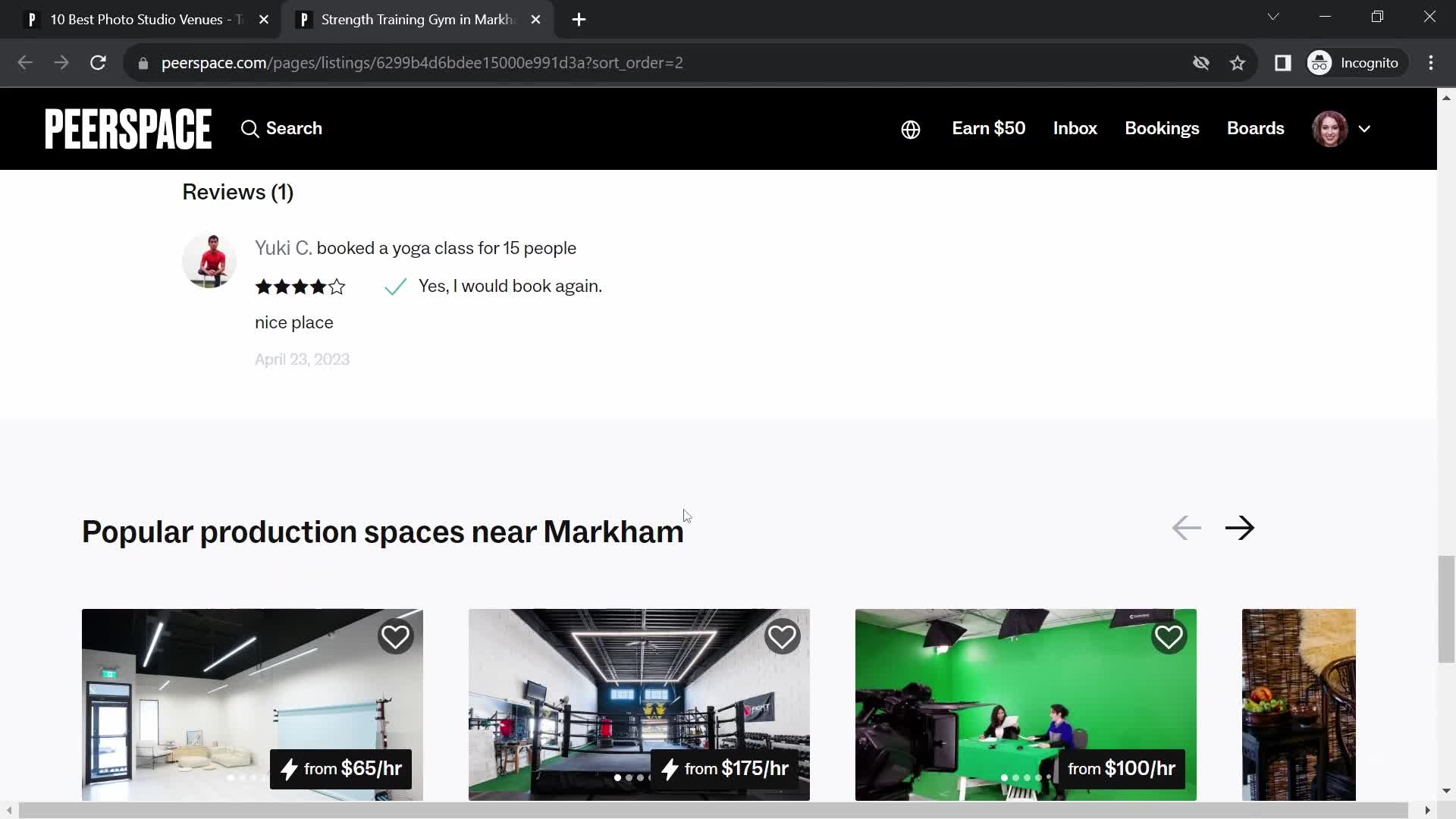The height and width of the screenshot is (819, 1456).
Task: Favorite the $100/hr green screen listing
Action: coord(1169,637)
